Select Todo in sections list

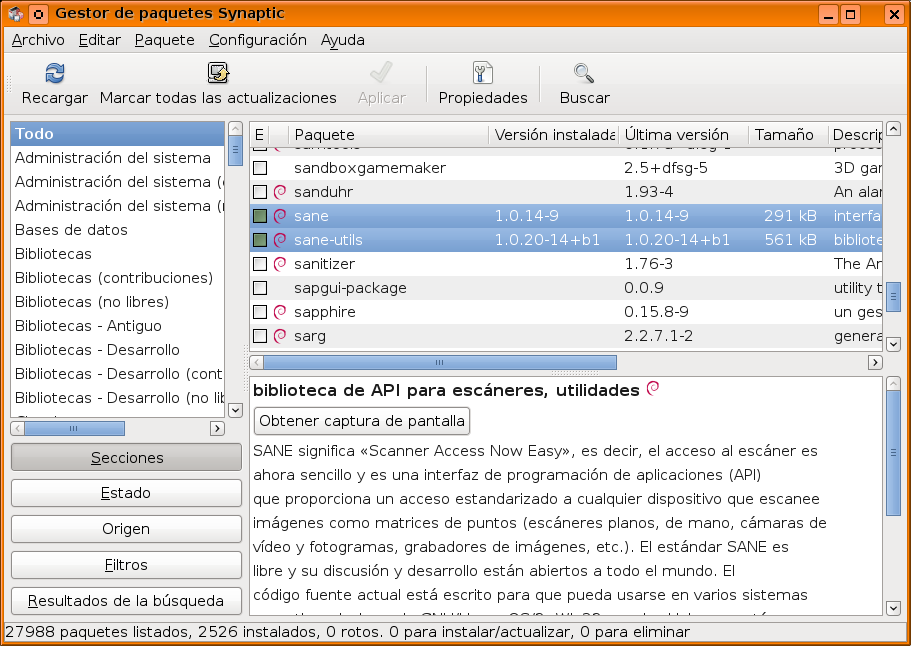tap(117, 134)
